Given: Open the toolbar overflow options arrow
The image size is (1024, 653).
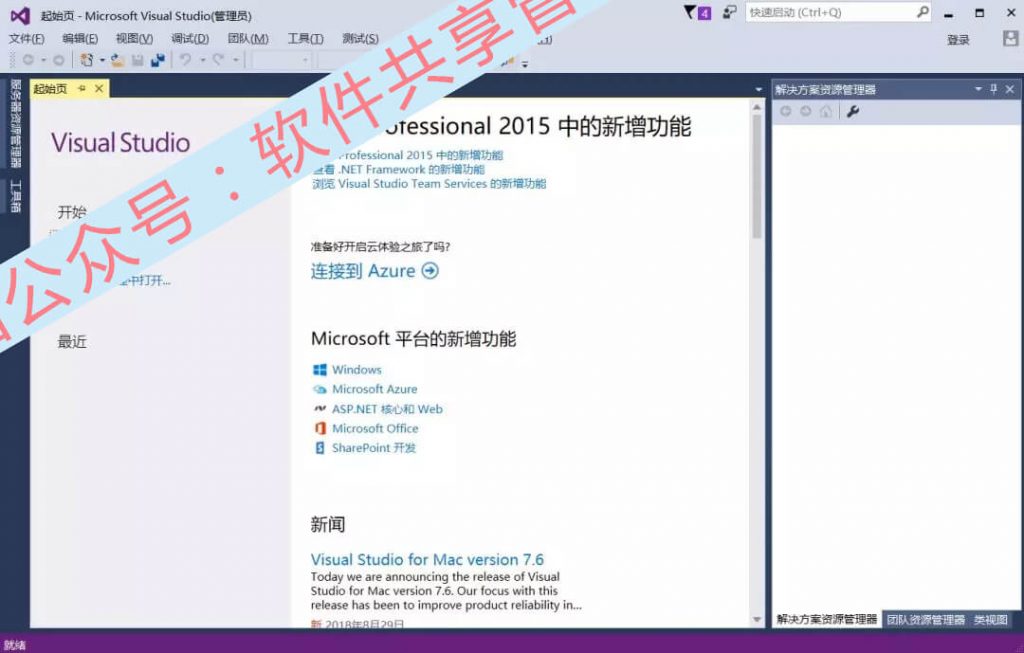Looking at the screenshot, I should (x=524, y=63).
